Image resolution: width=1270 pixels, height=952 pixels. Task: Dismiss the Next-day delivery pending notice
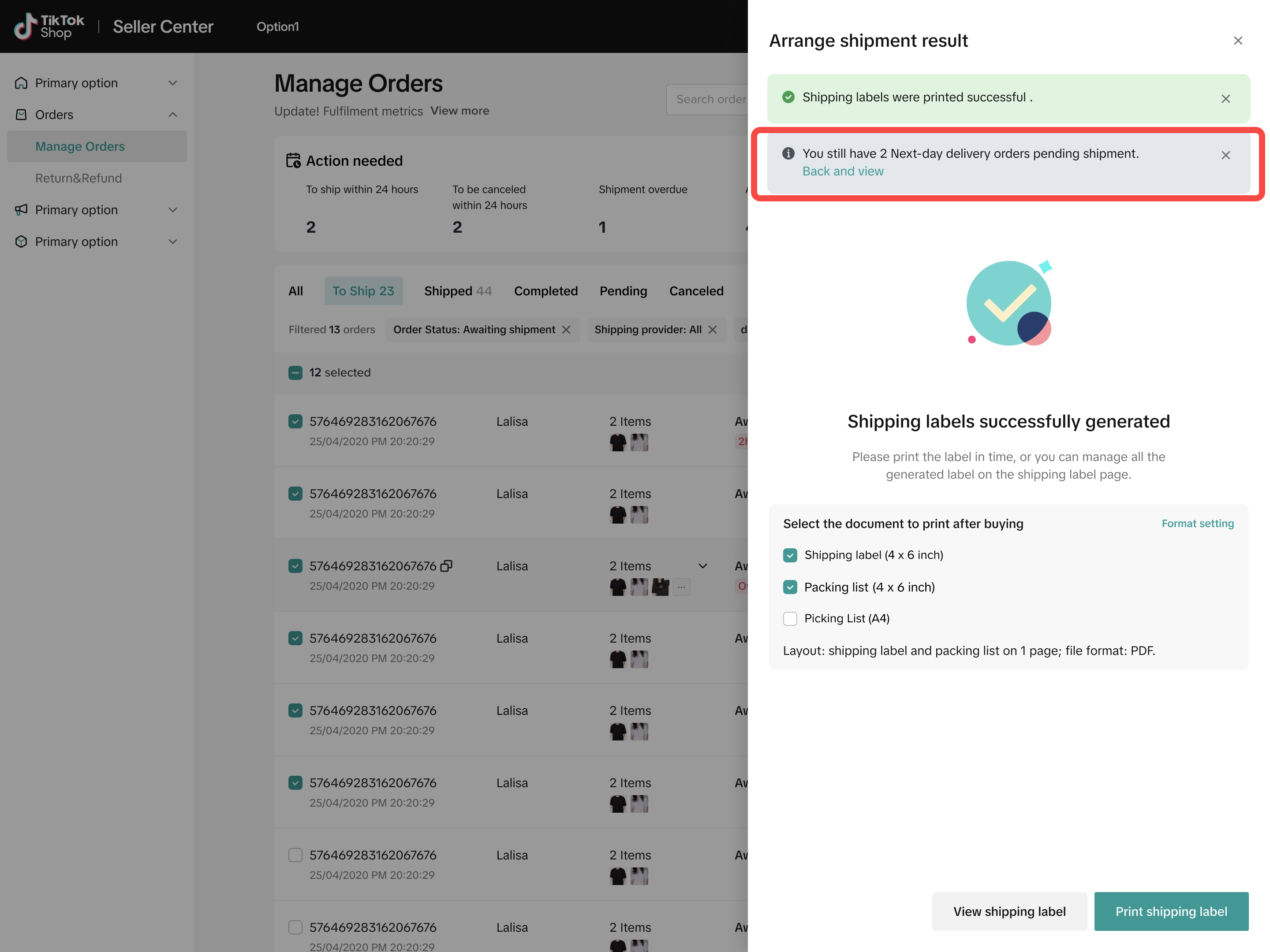point(1225,155)
